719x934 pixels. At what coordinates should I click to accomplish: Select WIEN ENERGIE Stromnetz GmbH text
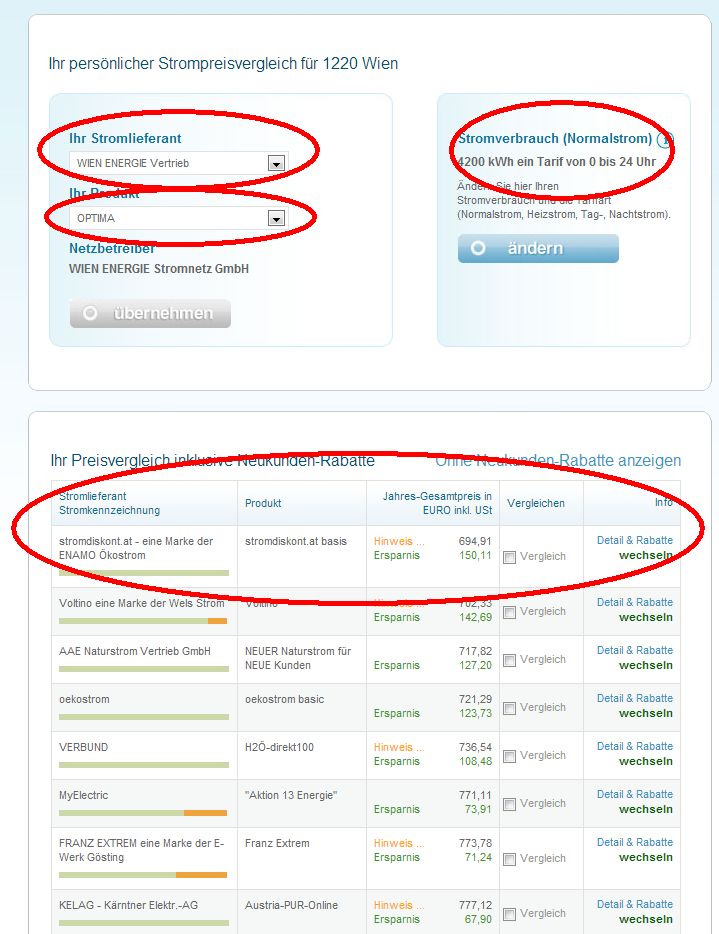159,269
